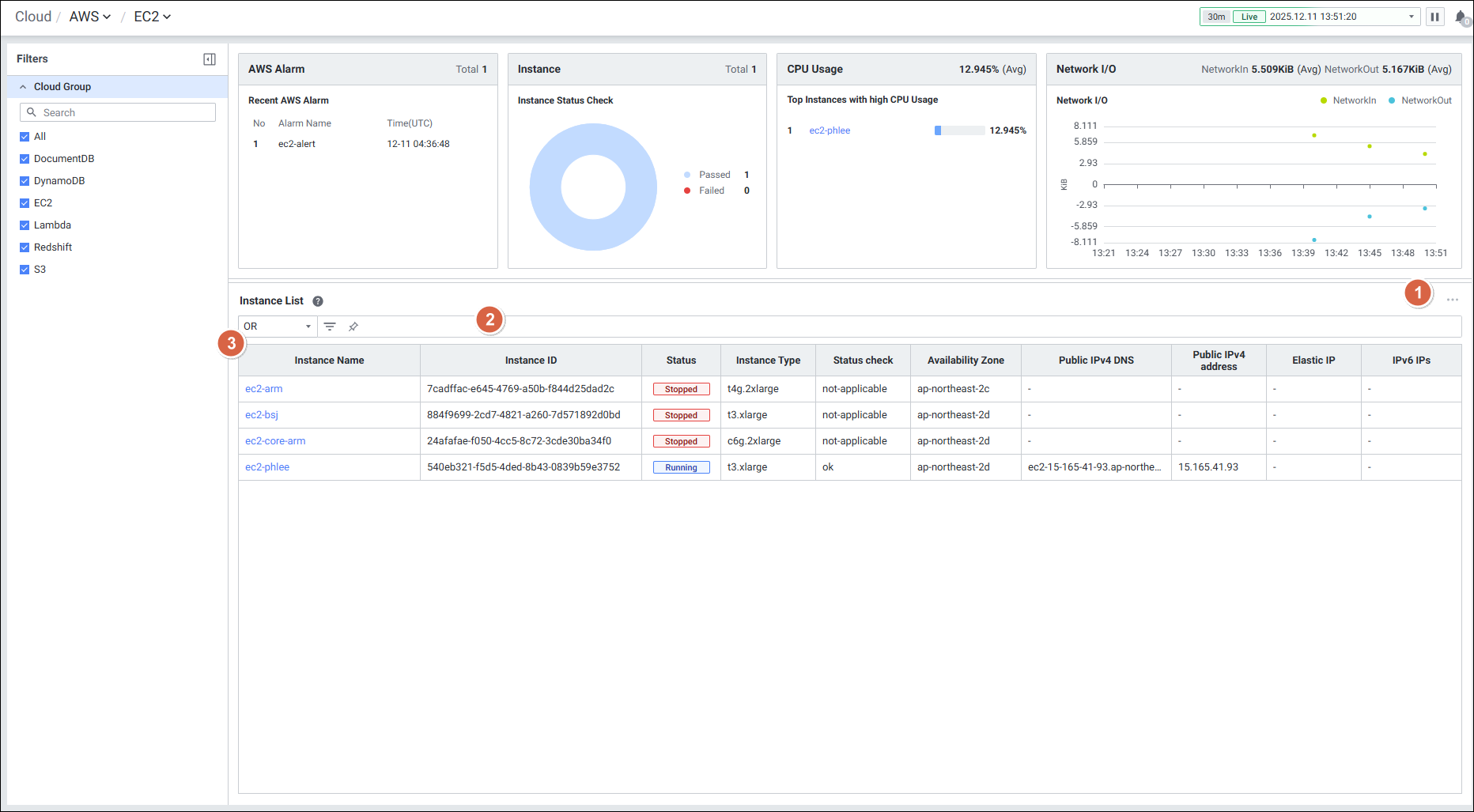Open Instance List more options ellipsis

[1452, 300]
